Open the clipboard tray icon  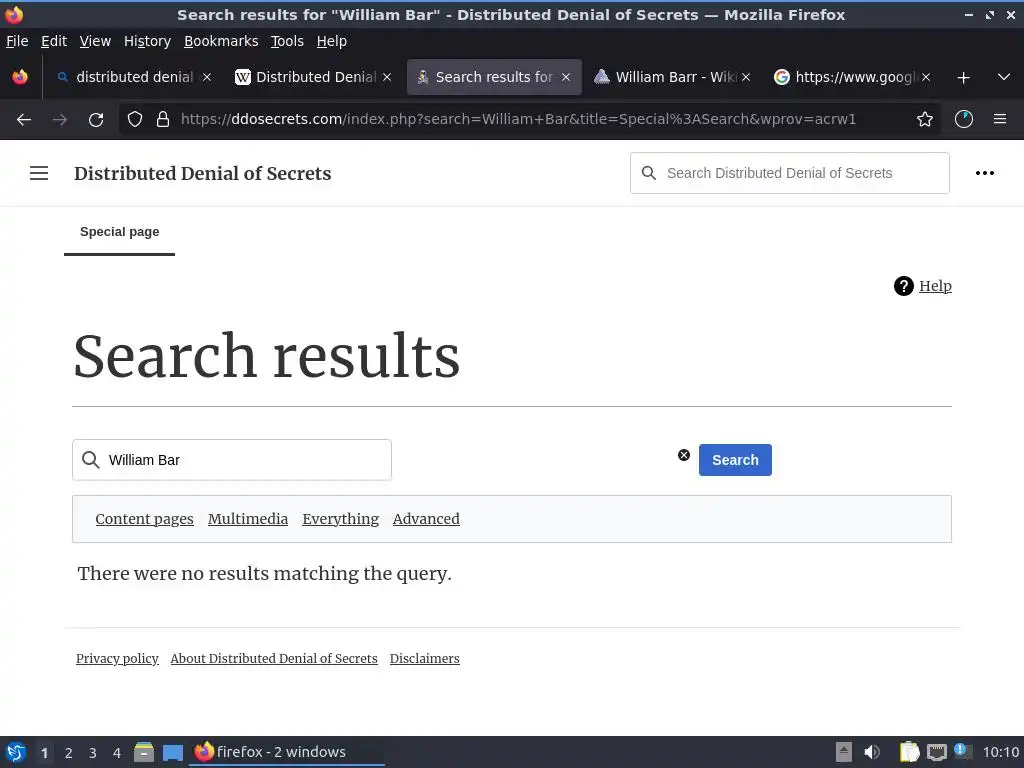click(909, 752)
